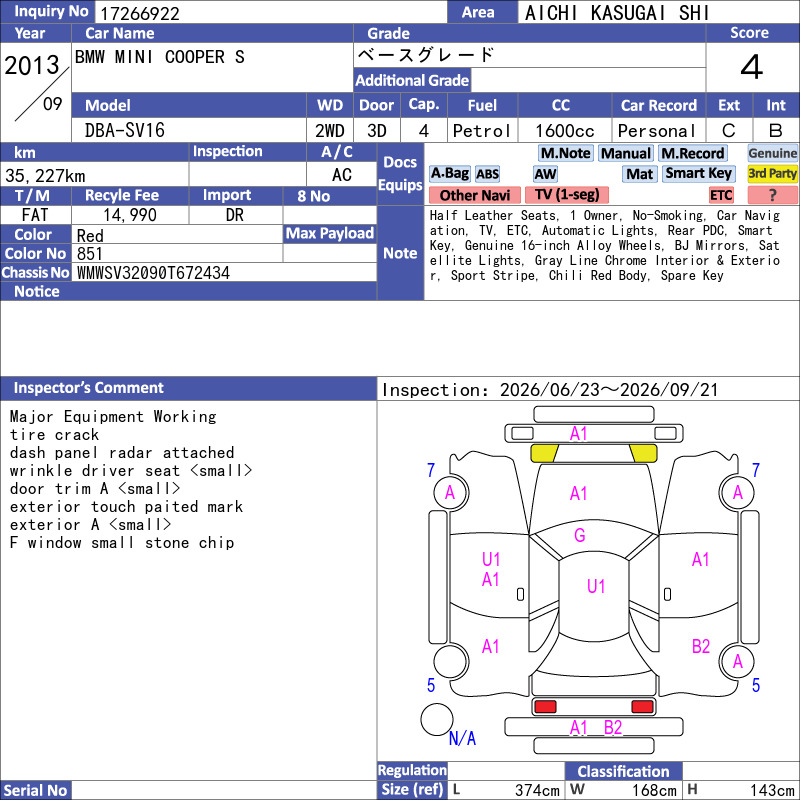Select the Manual document badge
Image resolution: width=800 pixels, height=800 pixels.
click(626, 153)
